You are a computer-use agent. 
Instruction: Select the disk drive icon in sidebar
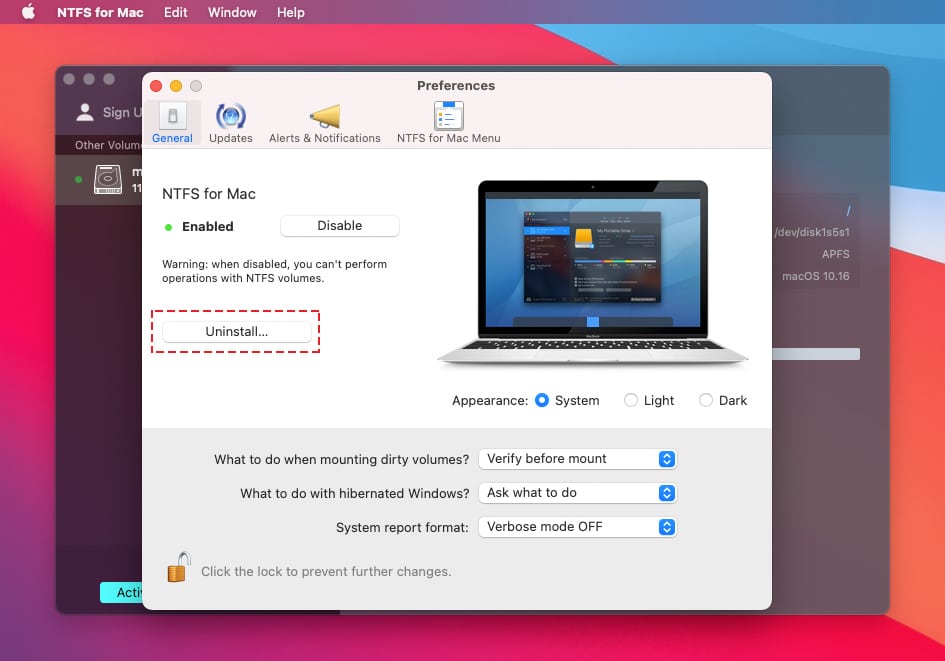tap(108, 180)
